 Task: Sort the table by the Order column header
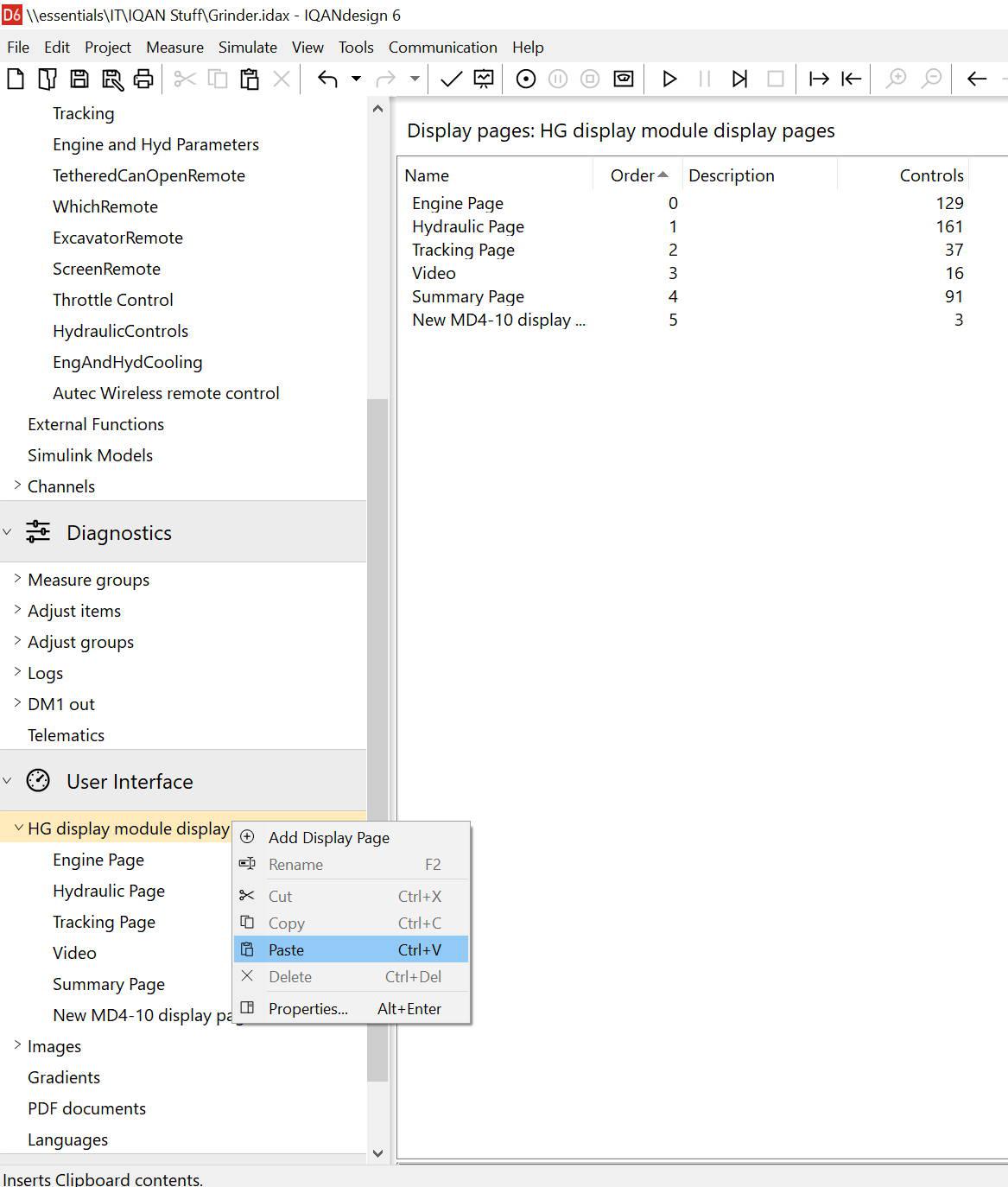(x=638, y=175)
